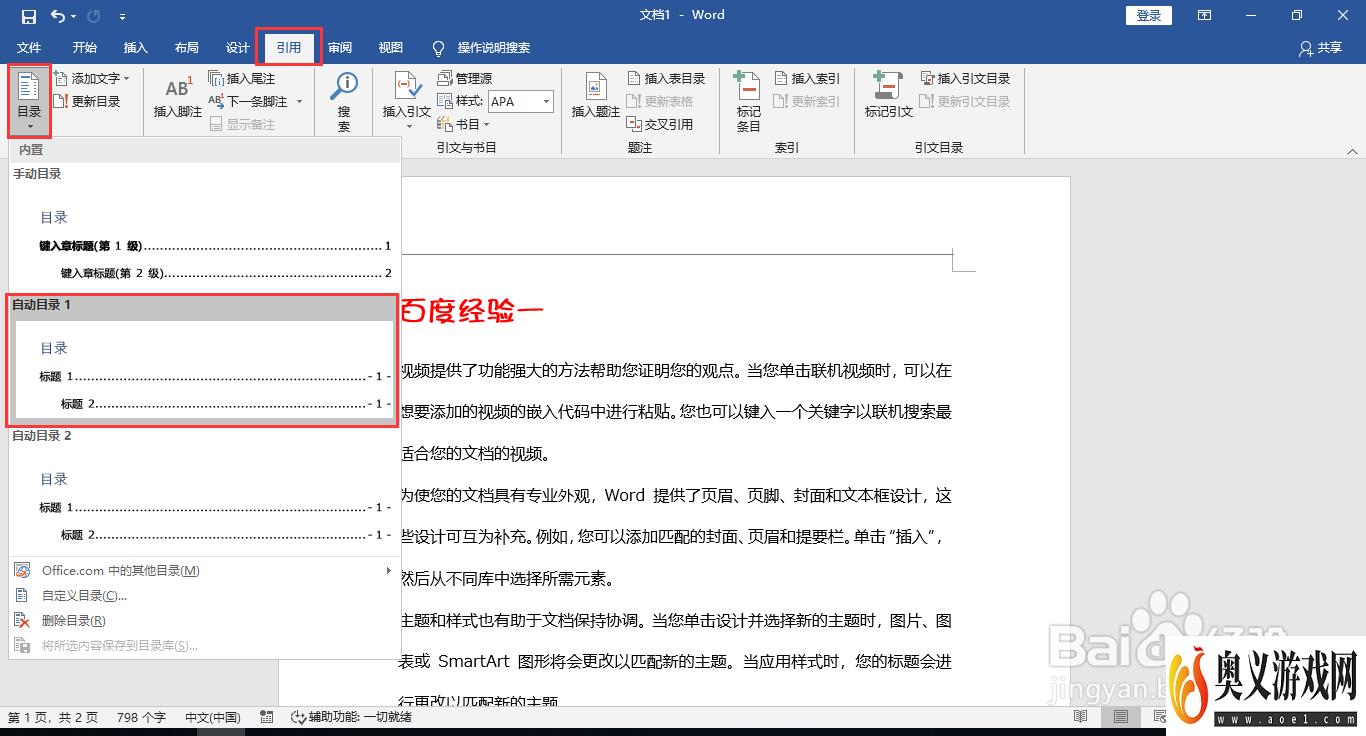This screenshot has width=1366, height=736.
Task: Switch to print layout view icon
Action: [x=1121, y=717]
